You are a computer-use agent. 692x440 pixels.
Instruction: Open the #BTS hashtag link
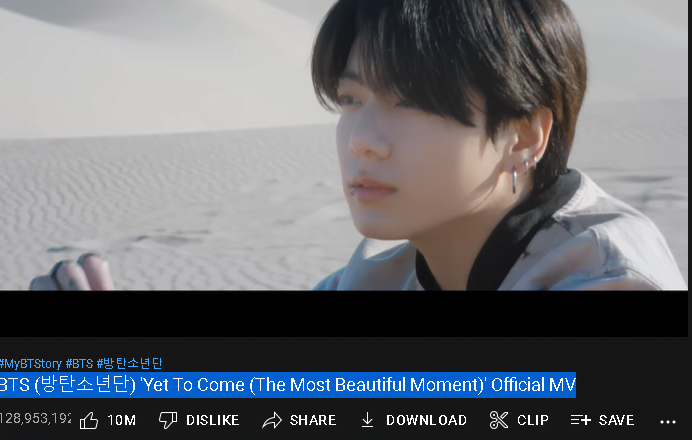pyautogui.click(x=79, y=364)
